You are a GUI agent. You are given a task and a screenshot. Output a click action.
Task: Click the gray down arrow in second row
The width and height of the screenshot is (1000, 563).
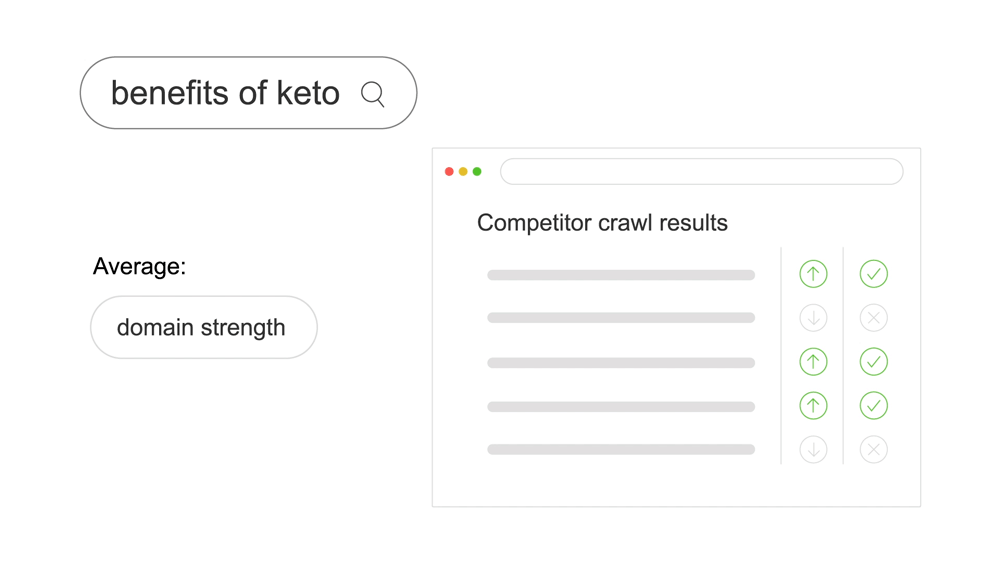pyautogui.click(x=813, y=318)
